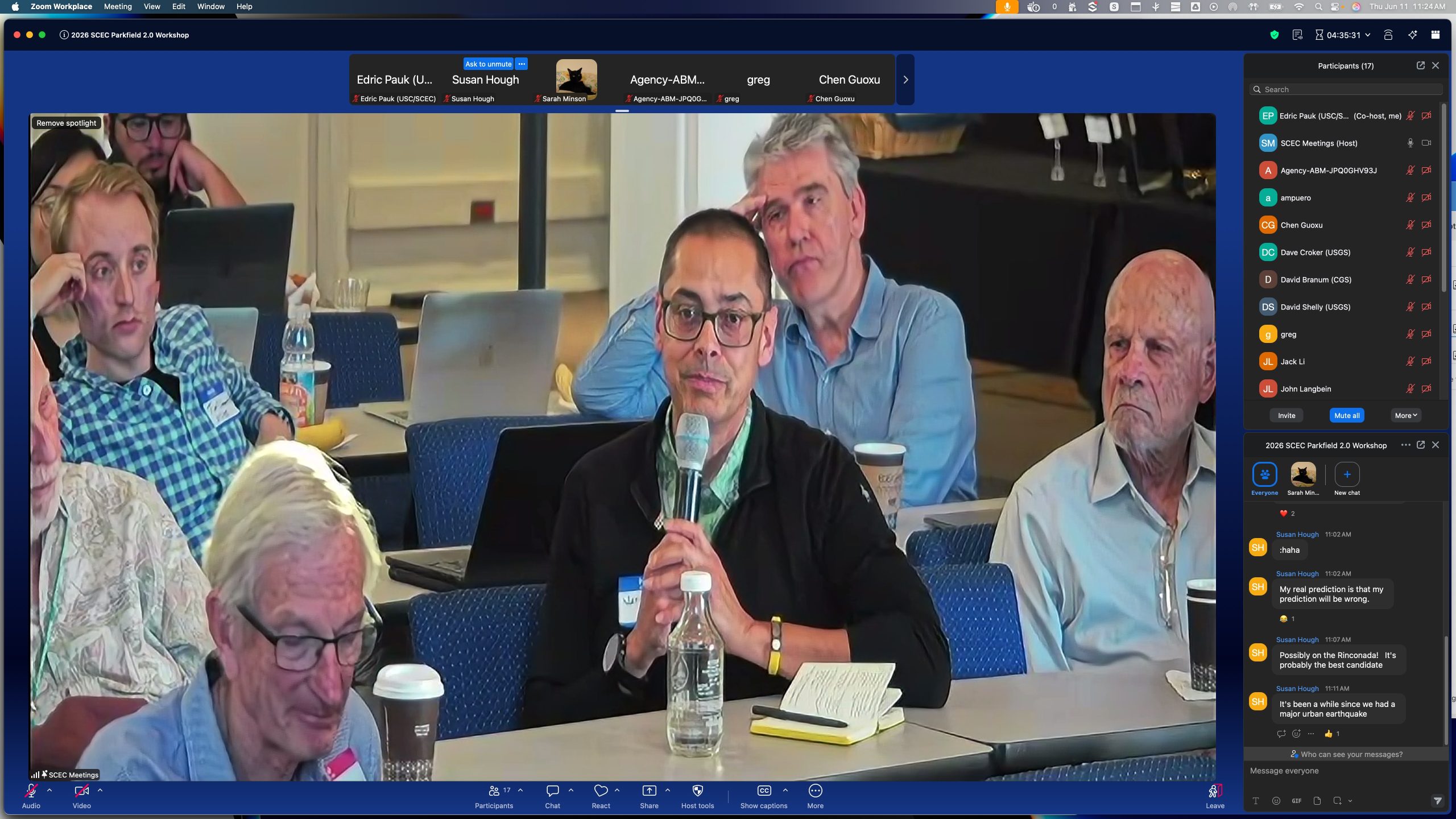Open the emoji picker in chat composer

coord(1276,801)
